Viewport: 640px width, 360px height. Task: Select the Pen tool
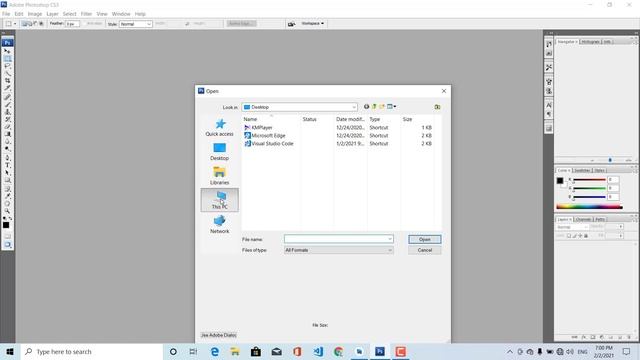(7, 158)
